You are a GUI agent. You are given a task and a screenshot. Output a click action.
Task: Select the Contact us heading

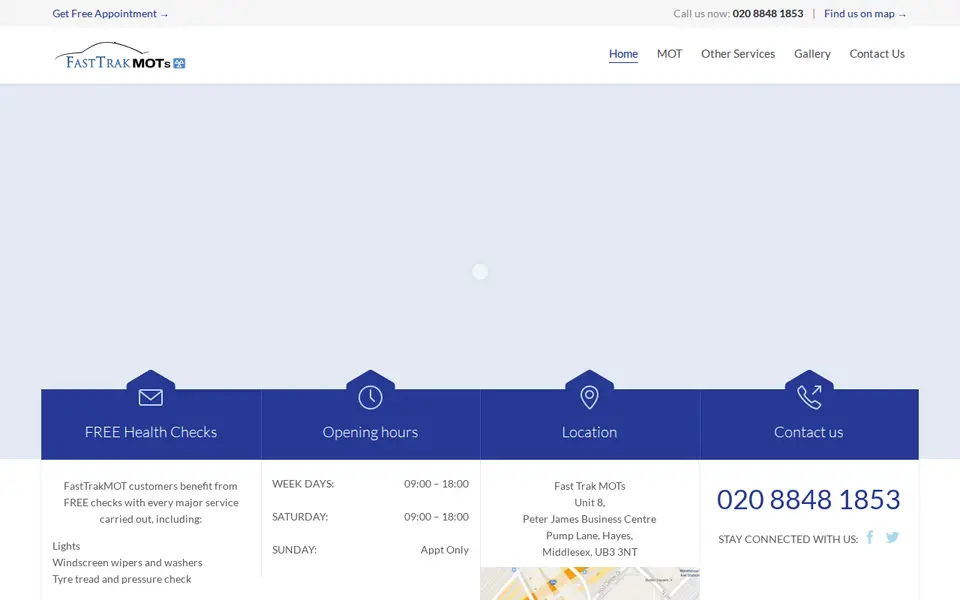(808, 432)
